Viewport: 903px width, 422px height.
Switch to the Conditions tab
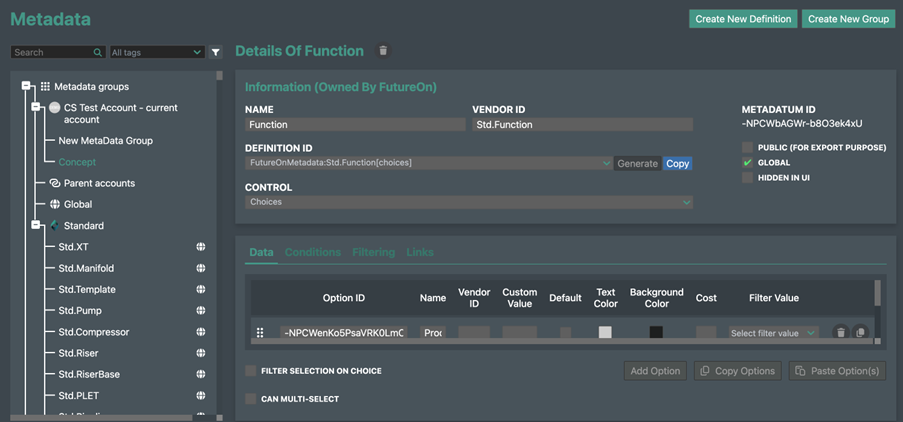tap(312, 252)
